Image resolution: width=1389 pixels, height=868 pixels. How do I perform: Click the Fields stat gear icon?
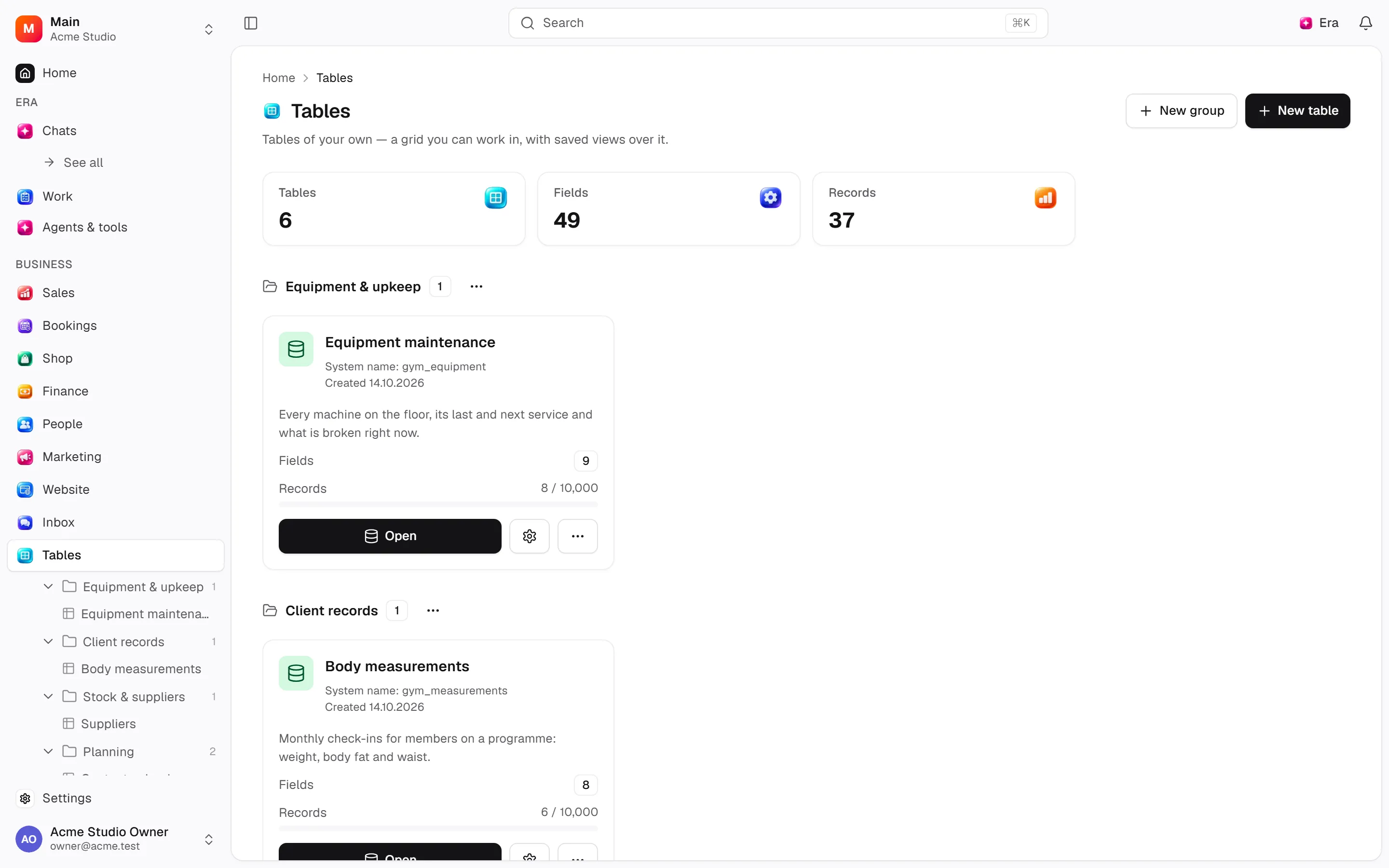point(770,198)
